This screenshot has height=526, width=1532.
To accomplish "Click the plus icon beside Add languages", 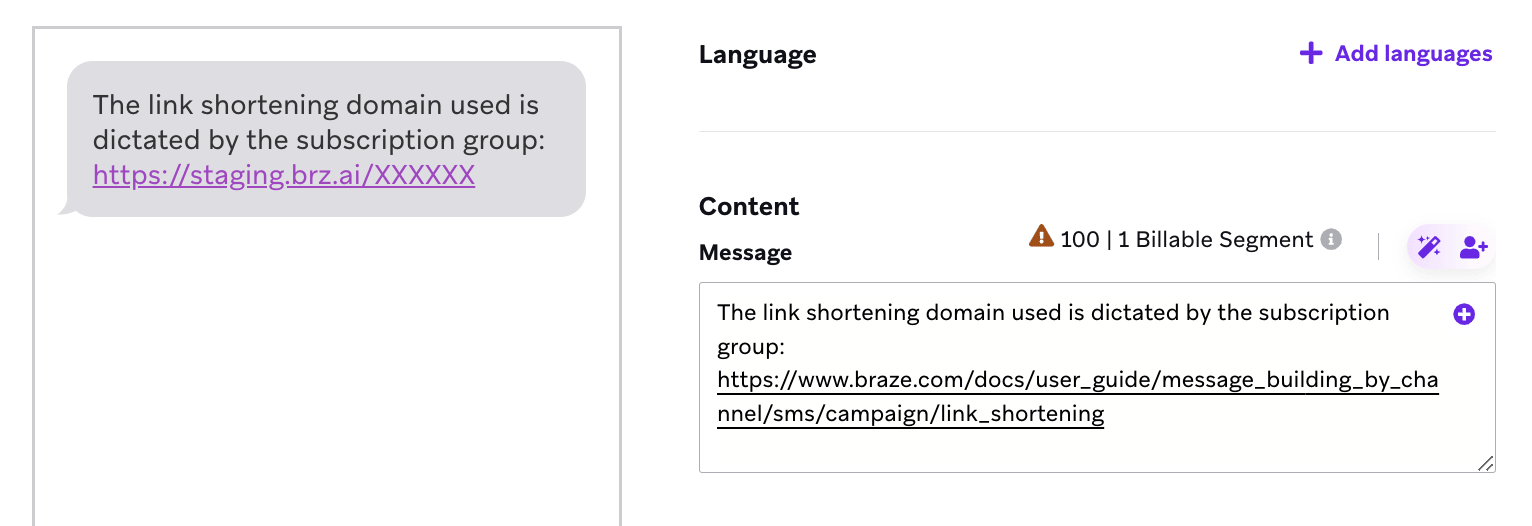I will (x=1310, y=54).
